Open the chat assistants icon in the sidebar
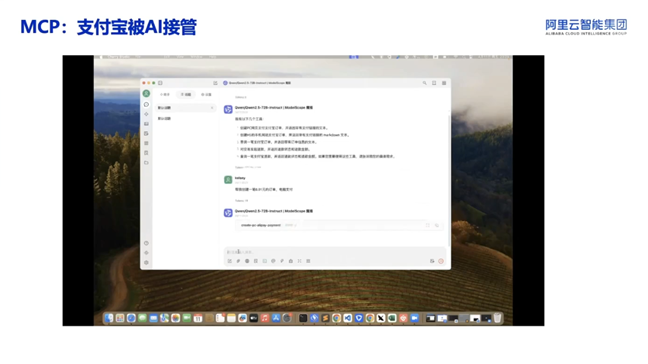 [x=146, y=105]
